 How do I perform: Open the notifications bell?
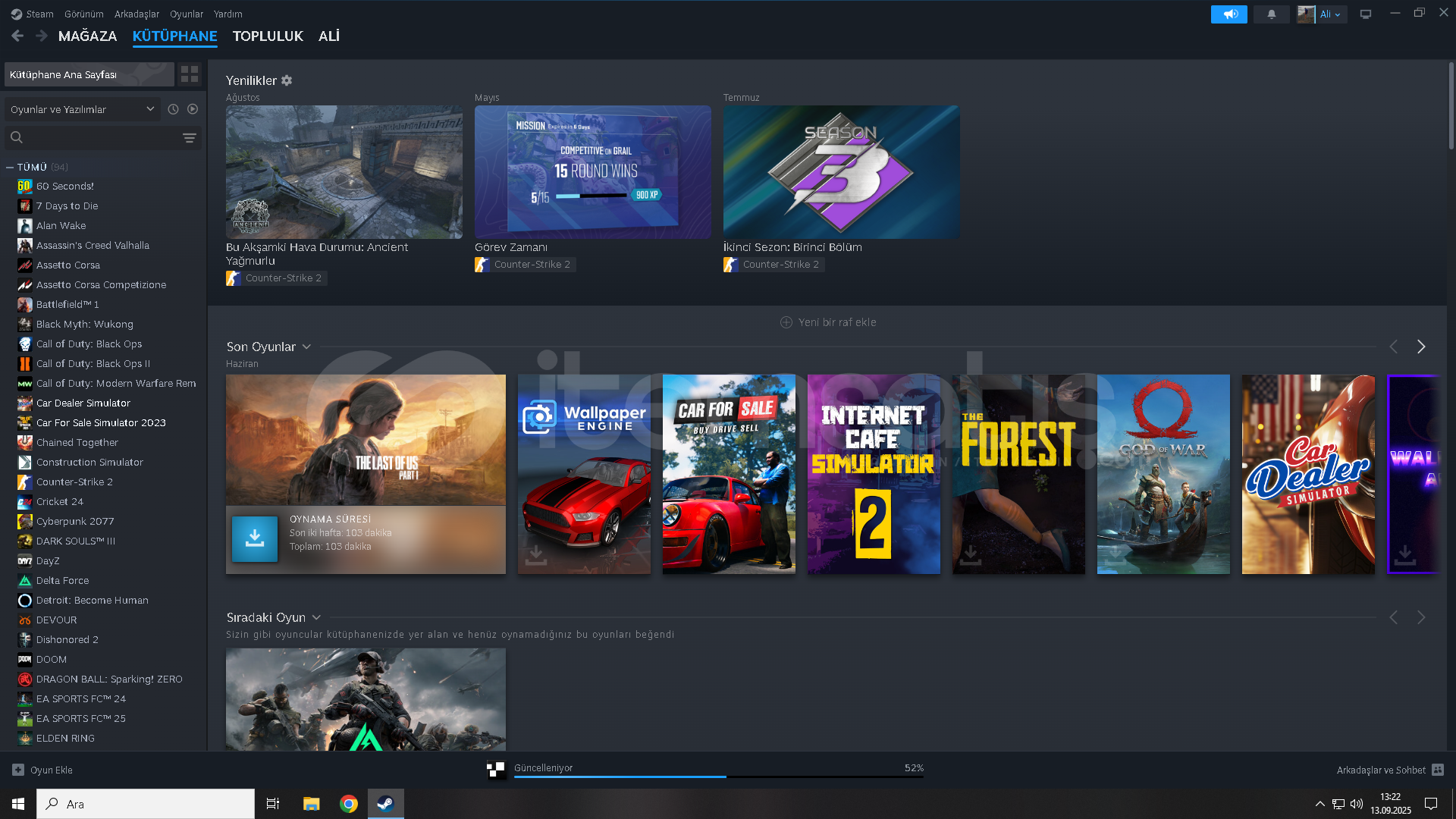point(1272,14)
